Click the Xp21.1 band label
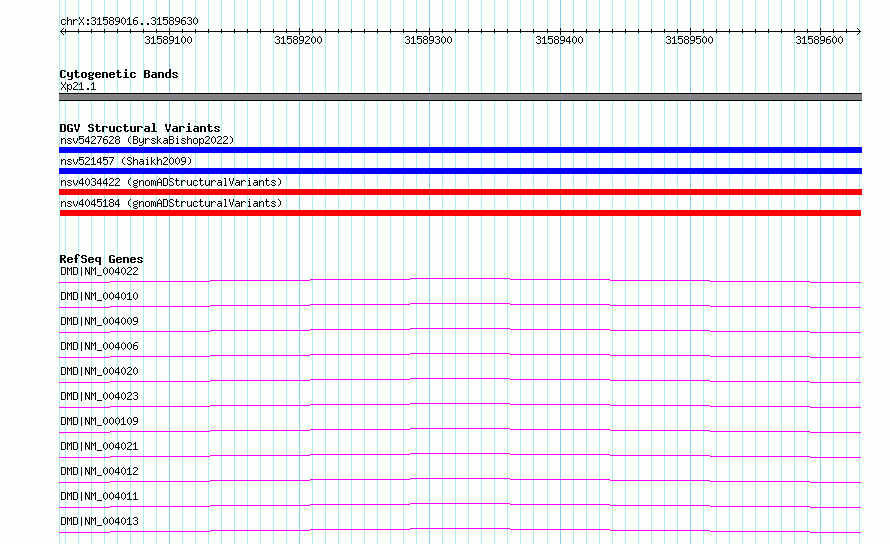This screenshot has height=544, width=890. coord(78,86)
